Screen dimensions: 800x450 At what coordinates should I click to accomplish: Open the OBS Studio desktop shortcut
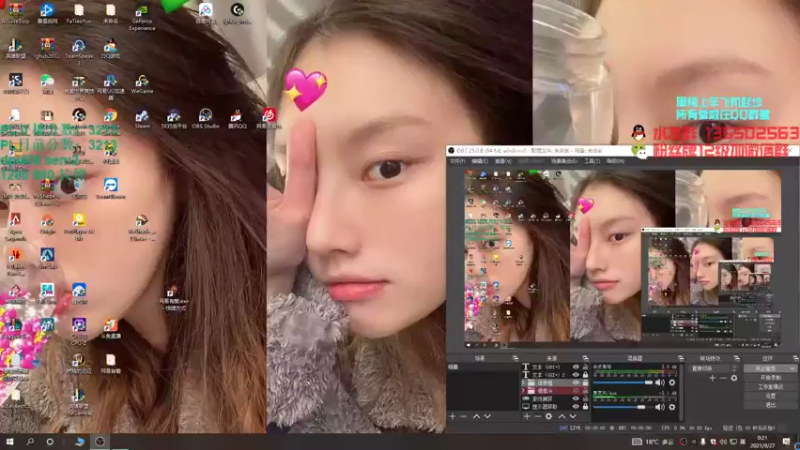[206, 118]
